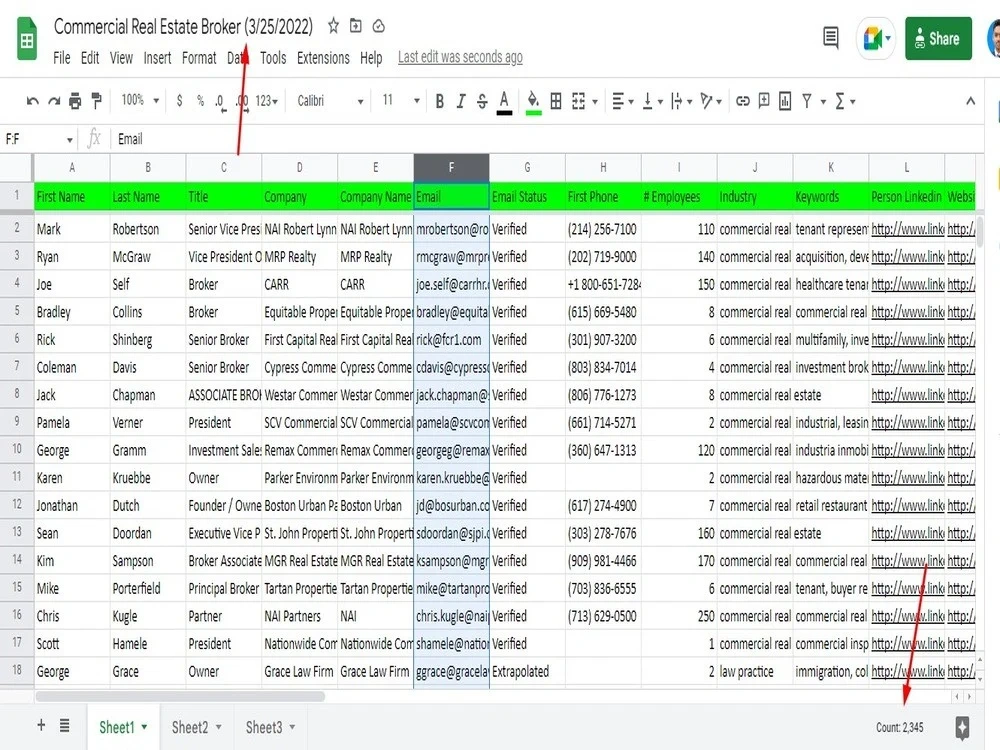The image size is (1000, 750).
Task: Click the Merge cells icon
Action: click(x=578, y=101)
